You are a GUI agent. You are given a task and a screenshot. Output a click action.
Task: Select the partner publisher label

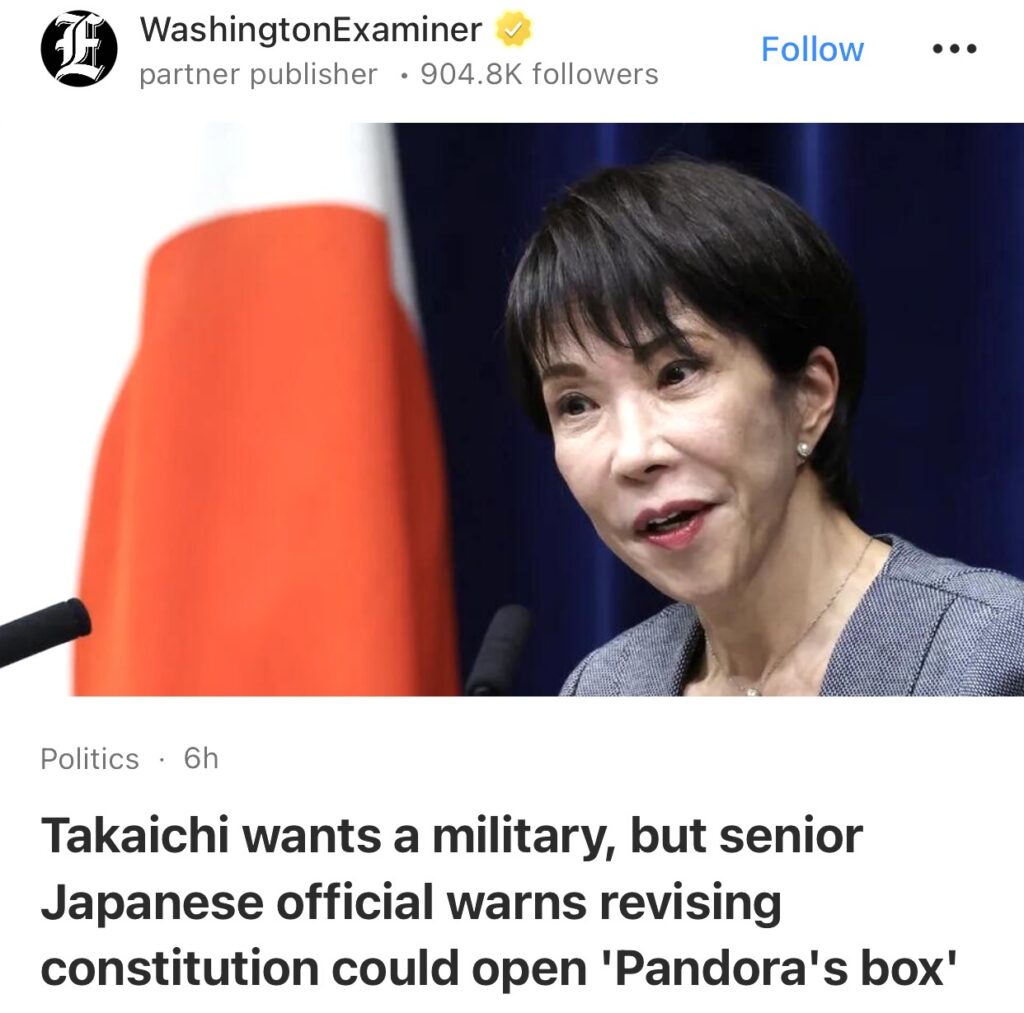tap(259, 74)
